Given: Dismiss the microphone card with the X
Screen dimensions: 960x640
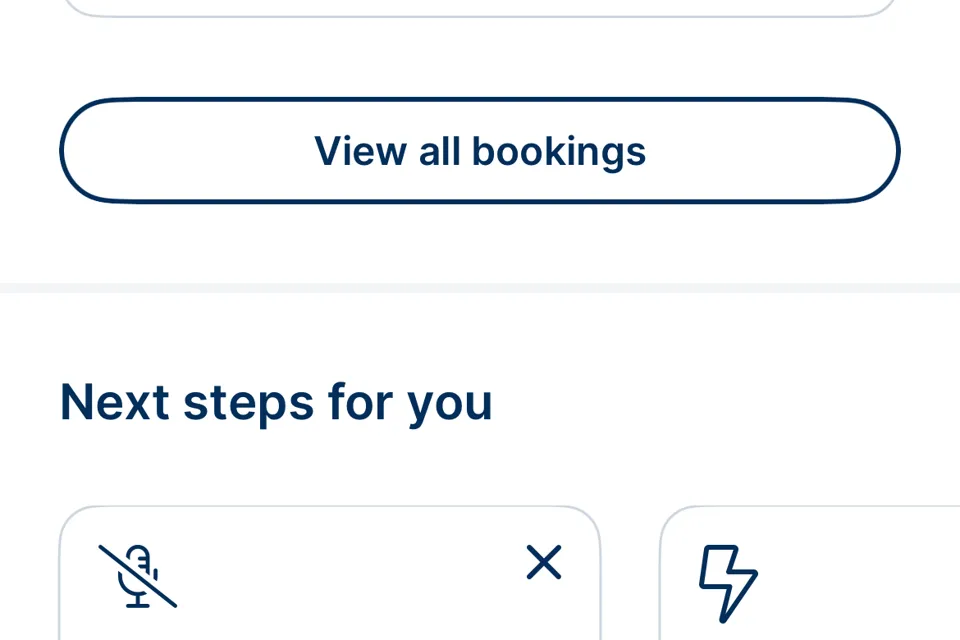Looking at the screenshot, I should [x=544, y=562].
